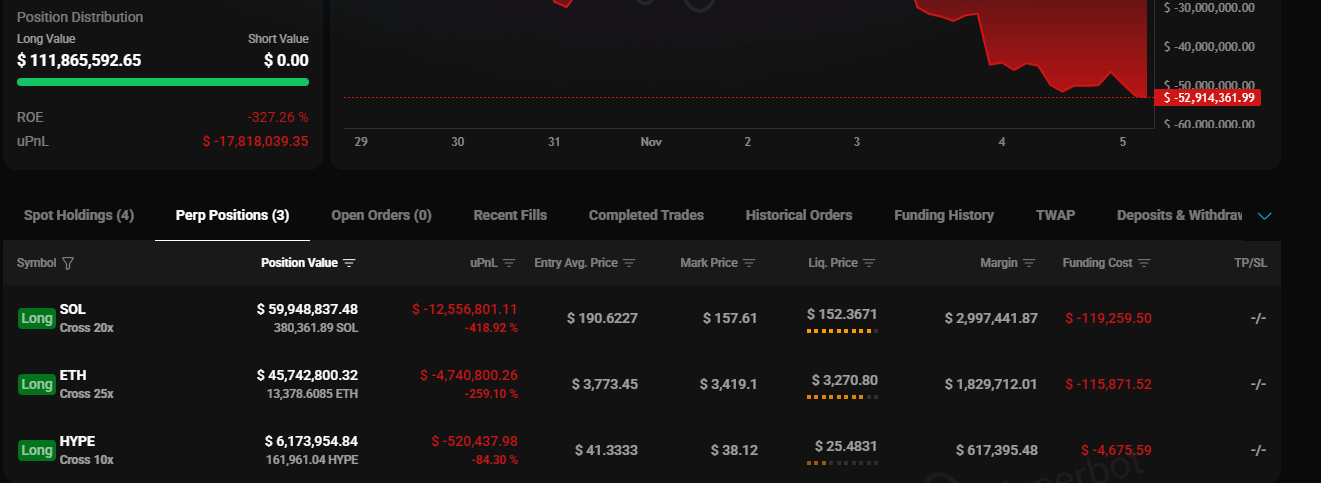Click the SOL Long badge
This screenshot has height=483, width=1321.
tap(37, 318)
